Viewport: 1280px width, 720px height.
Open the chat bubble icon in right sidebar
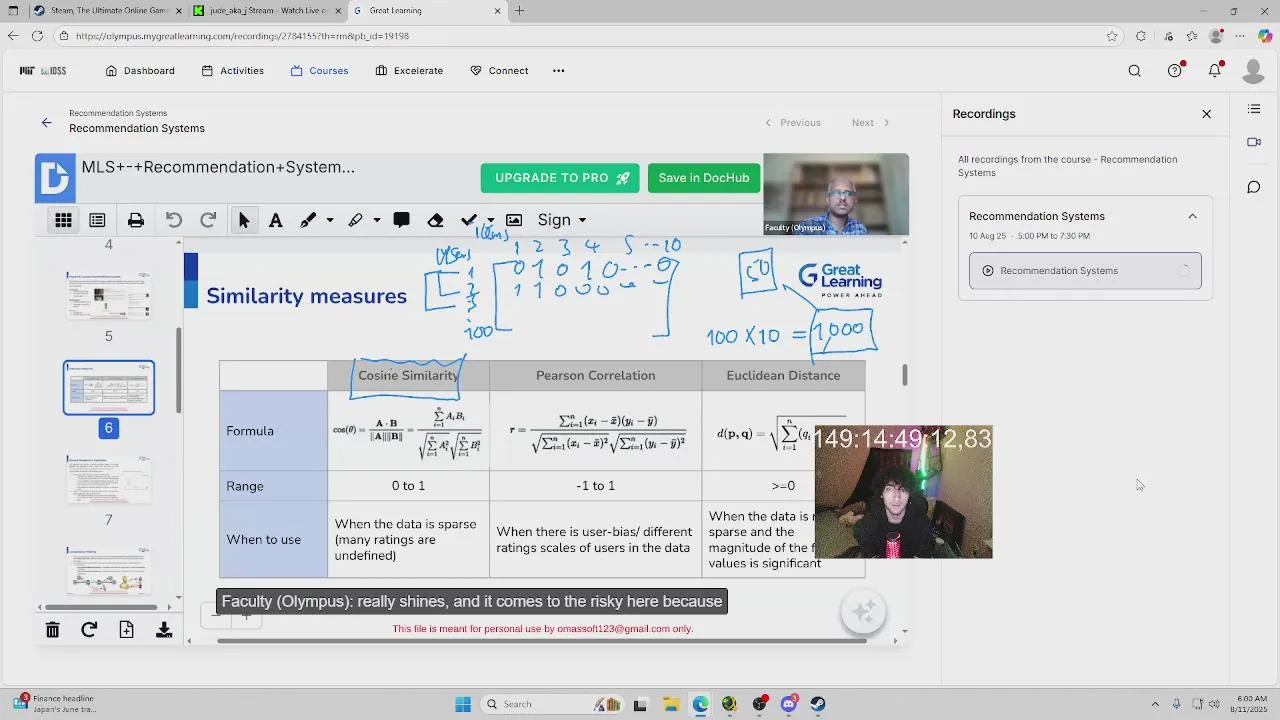1254,187
